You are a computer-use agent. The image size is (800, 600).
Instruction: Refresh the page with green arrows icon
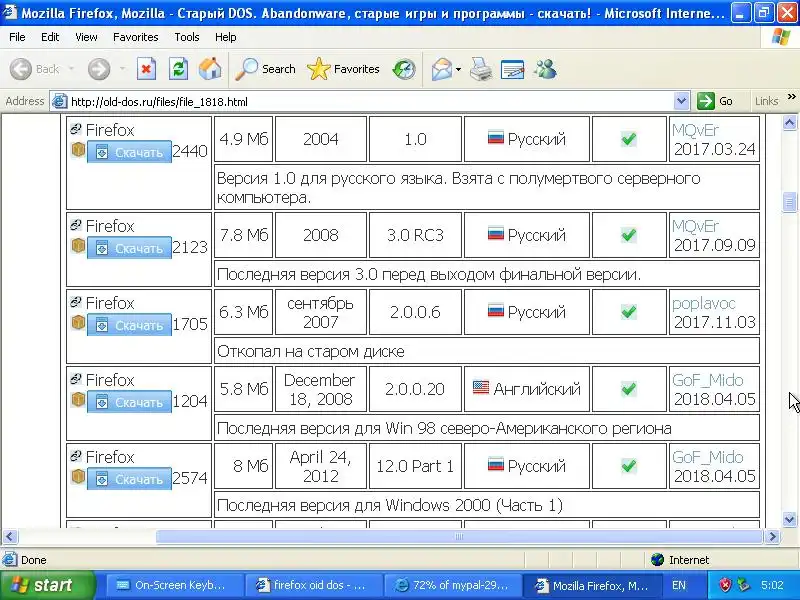point(178,69)
